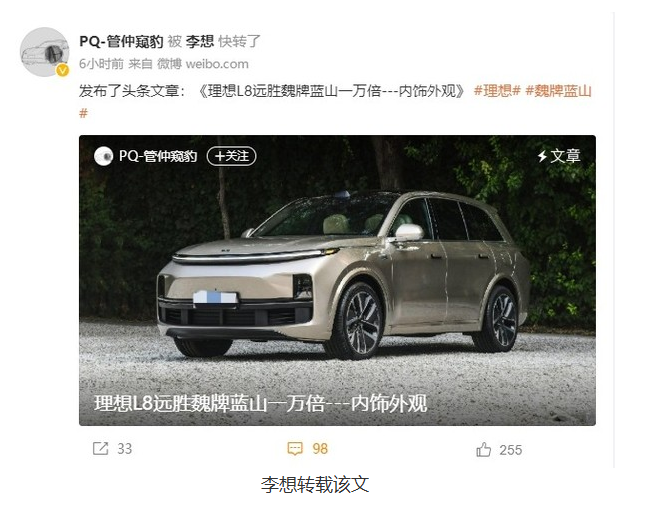Open the 理想L8远胜魏牌蓝山 article title in post text

point(332,91)
